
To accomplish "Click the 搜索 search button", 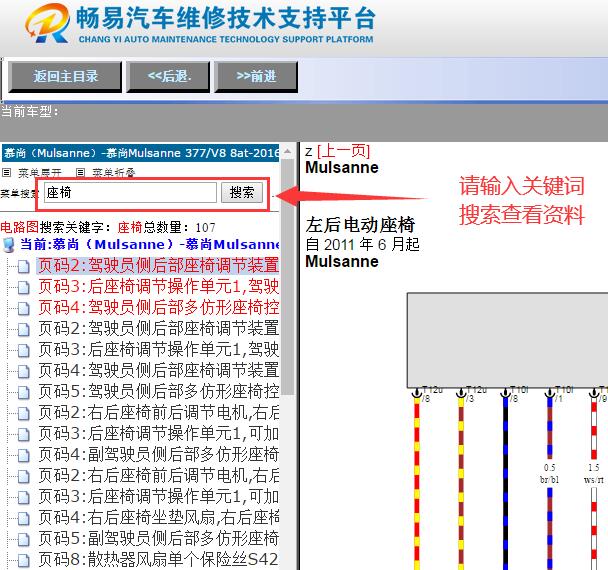I will 242,192.
